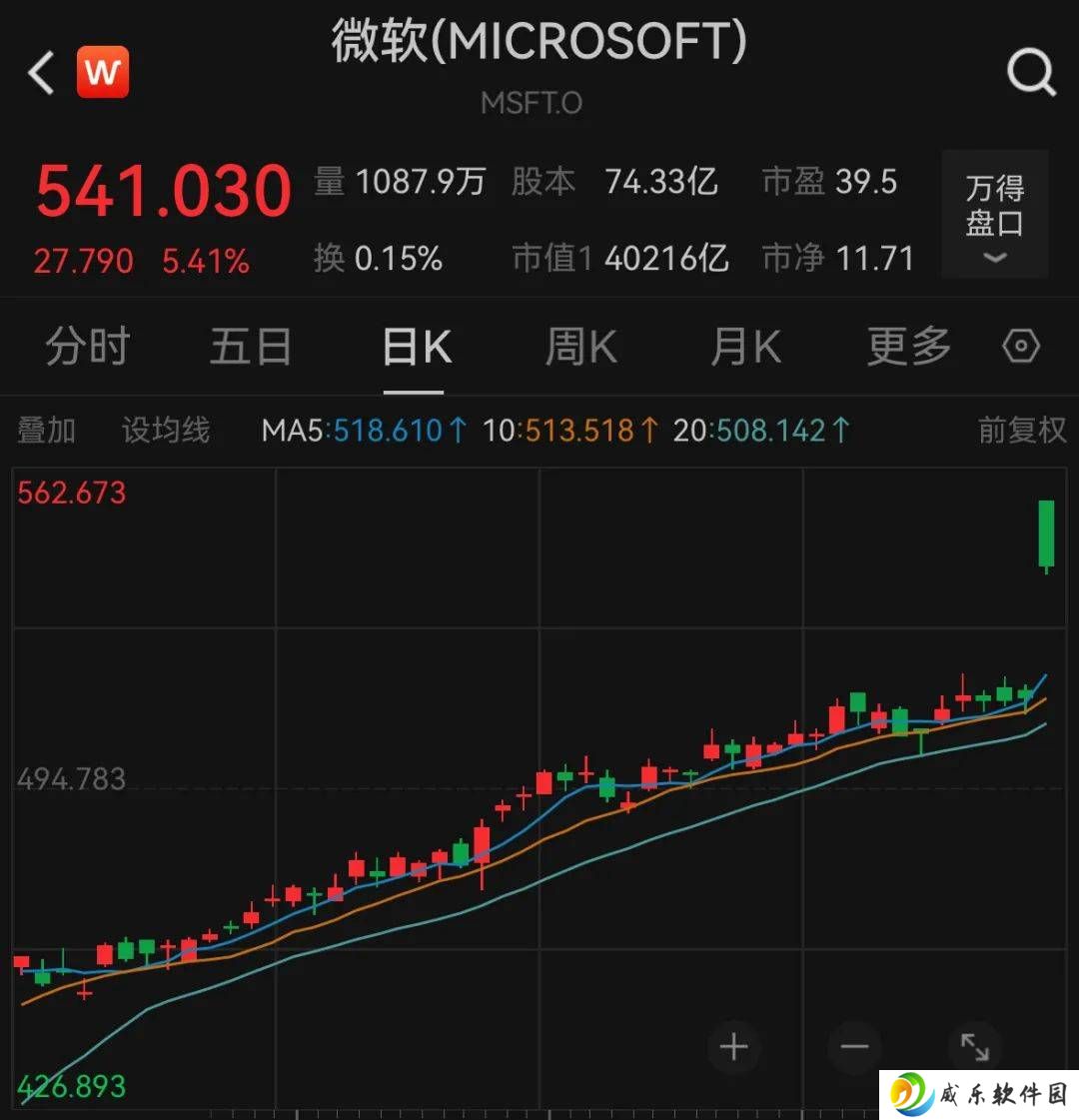Screen dimensions: 1079x1120
Task: Tap 叠加 overlay button
Action: 46,431
